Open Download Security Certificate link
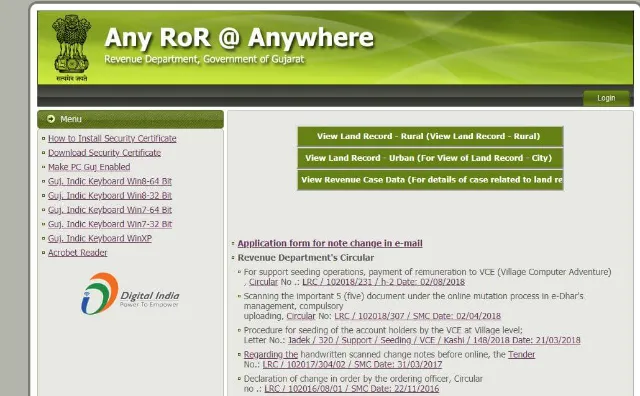 [104, 153]
